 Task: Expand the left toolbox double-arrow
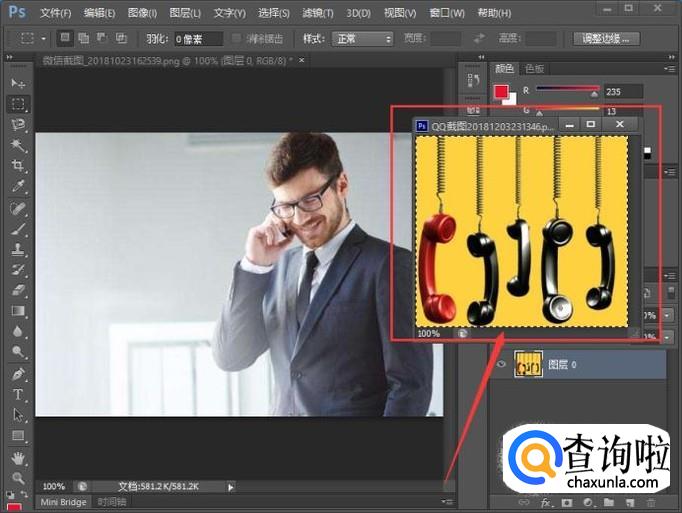[9, 57]
